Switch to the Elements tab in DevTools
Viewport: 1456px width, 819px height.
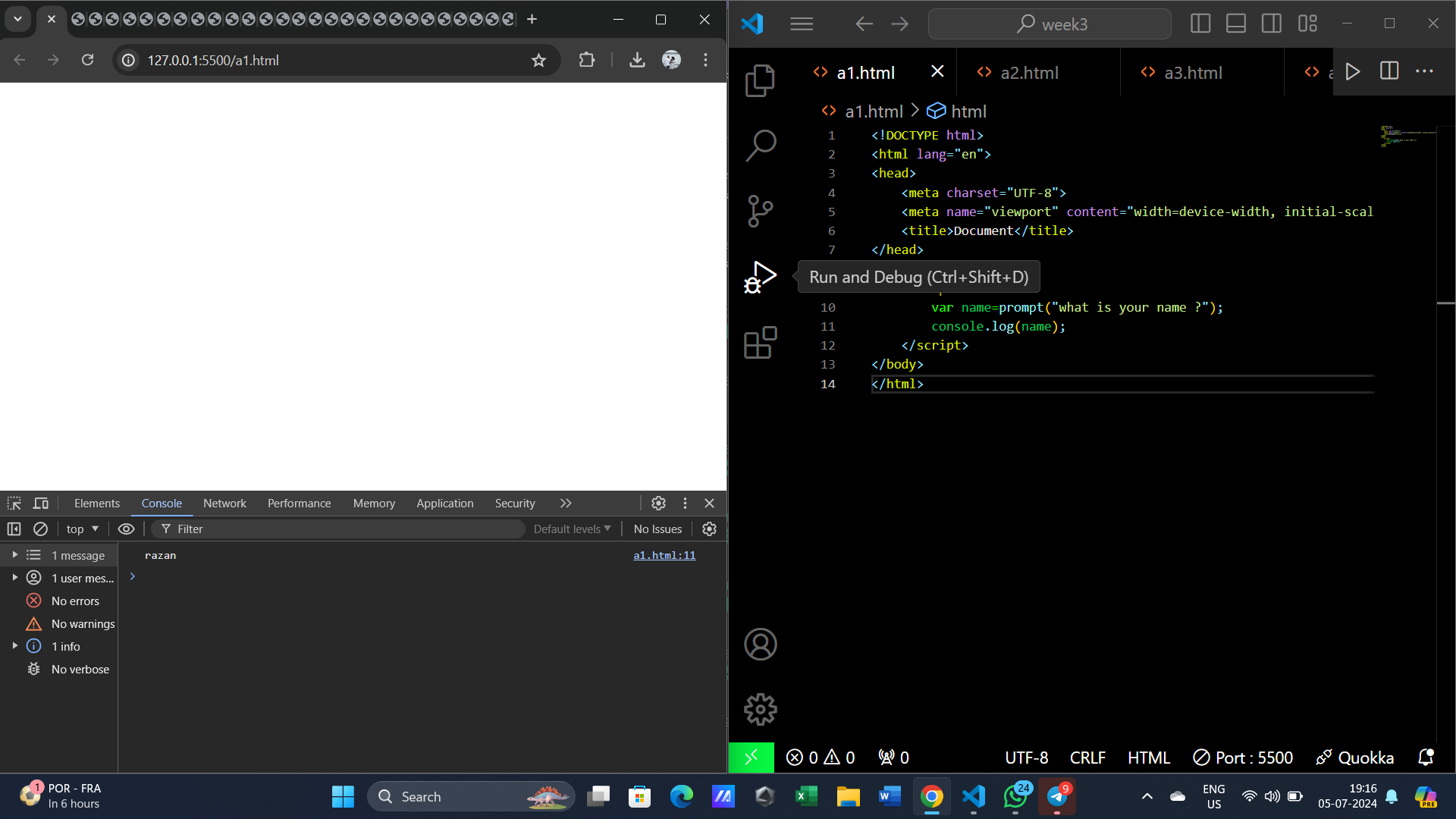tap(97, 504)
